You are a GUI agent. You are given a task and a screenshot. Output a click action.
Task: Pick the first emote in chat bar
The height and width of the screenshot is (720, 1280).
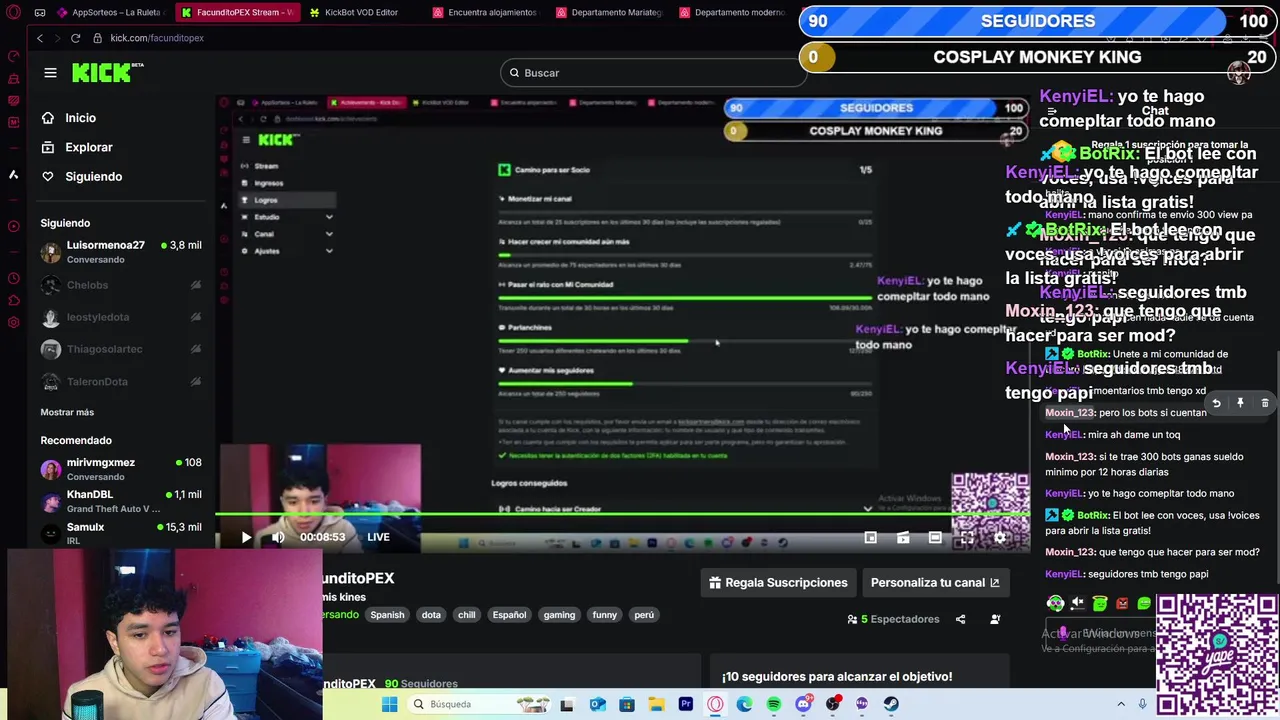pos(1055,603)
